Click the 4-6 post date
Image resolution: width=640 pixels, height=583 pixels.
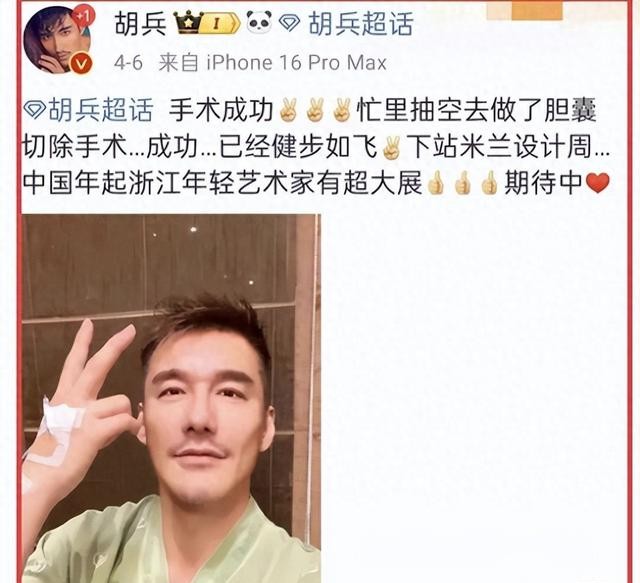coord(128,63)
